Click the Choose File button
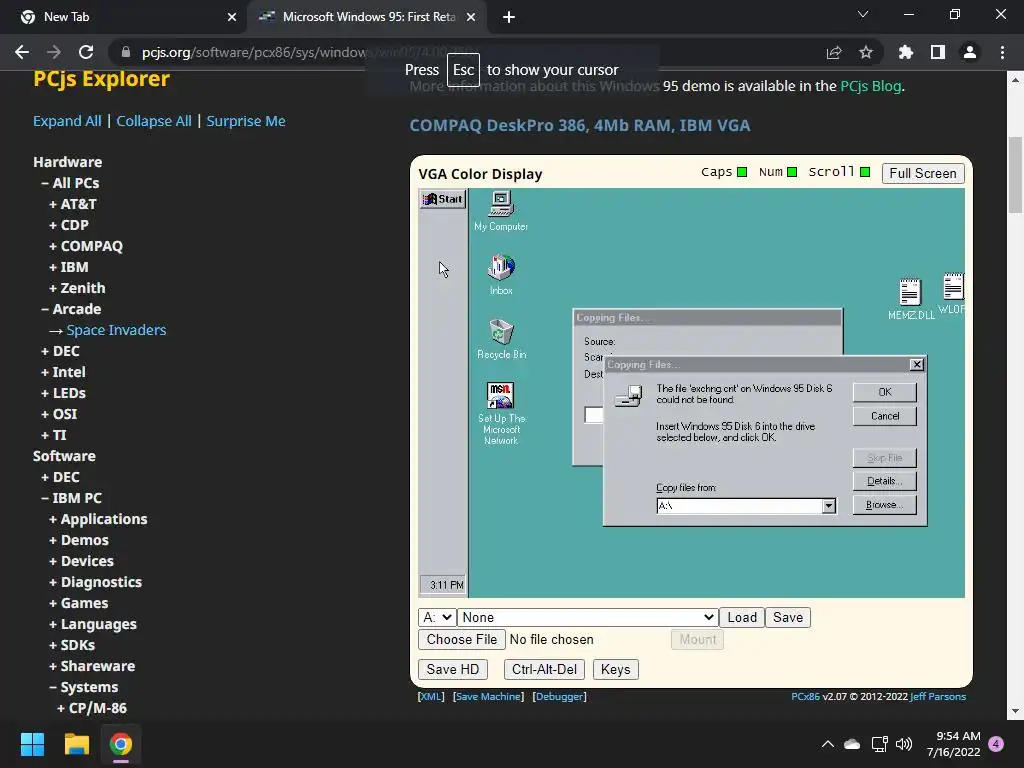The height and width of the screenshot is (768, 1024). tap(462, 639)
